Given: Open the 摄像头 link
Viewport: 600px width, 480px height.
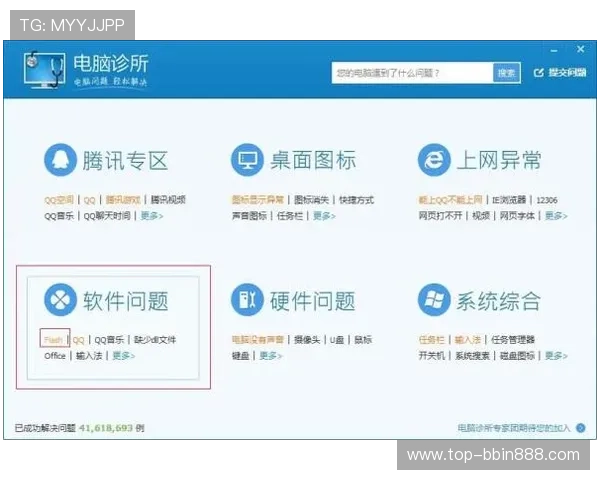Looking at the screenshot, I should tap(307, 340).
